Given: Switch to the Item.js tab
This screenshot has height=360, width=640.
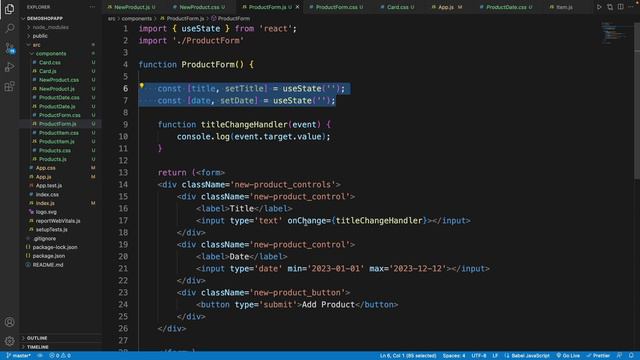Looking at the screenshot, I should (x=564, y=7).
